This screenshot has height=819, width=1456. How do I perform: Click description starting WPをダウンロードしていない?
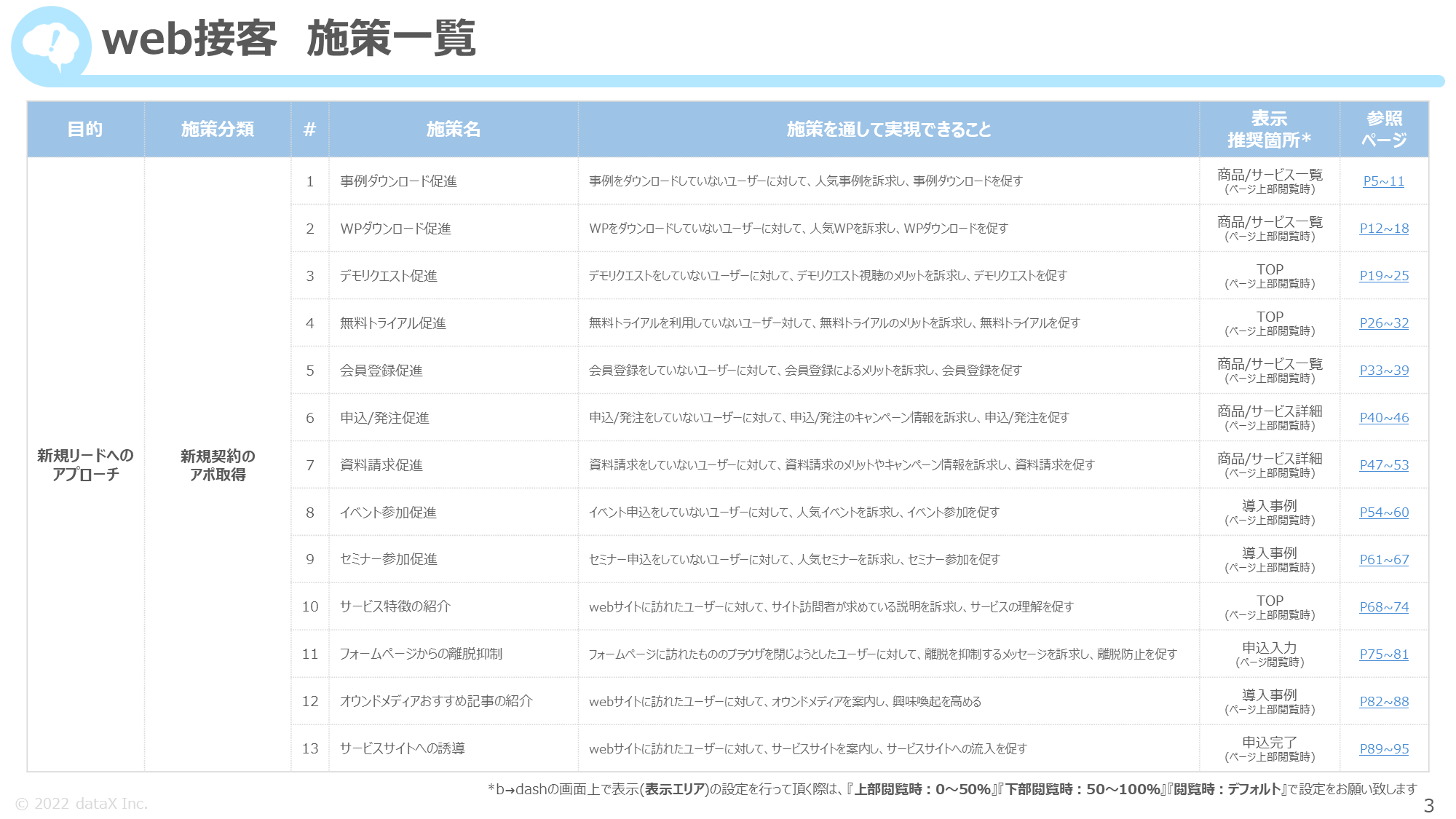pos(799,228)
